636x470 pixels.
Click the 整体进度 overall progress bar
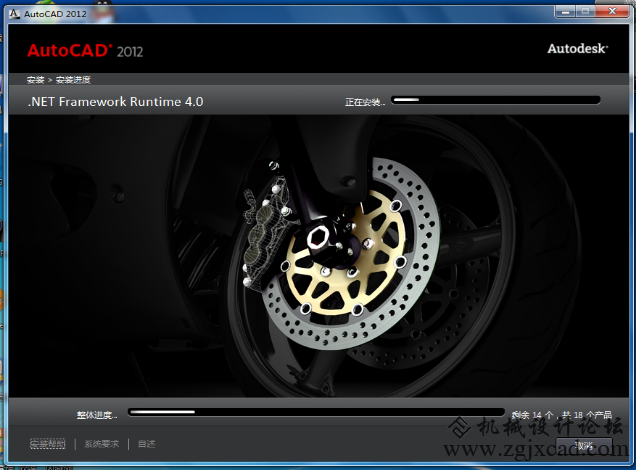pyautogui.click(x=316, y=412)
